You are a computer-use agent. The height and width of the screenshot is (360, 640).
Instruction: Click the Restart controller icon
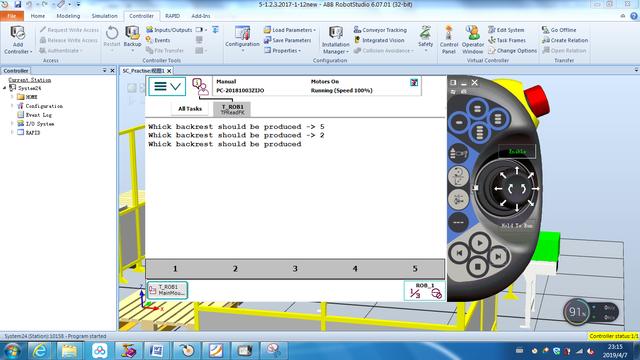click(x=112, y=36)
